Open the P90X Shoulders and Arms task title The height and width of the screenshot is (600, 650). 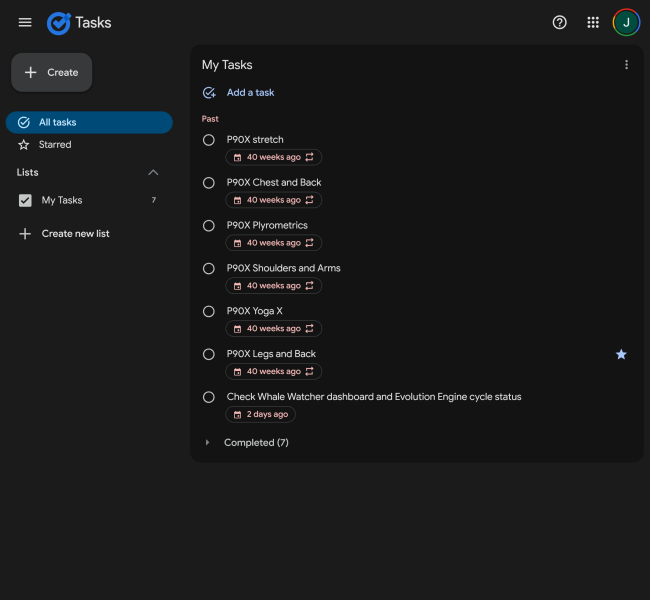284,268
